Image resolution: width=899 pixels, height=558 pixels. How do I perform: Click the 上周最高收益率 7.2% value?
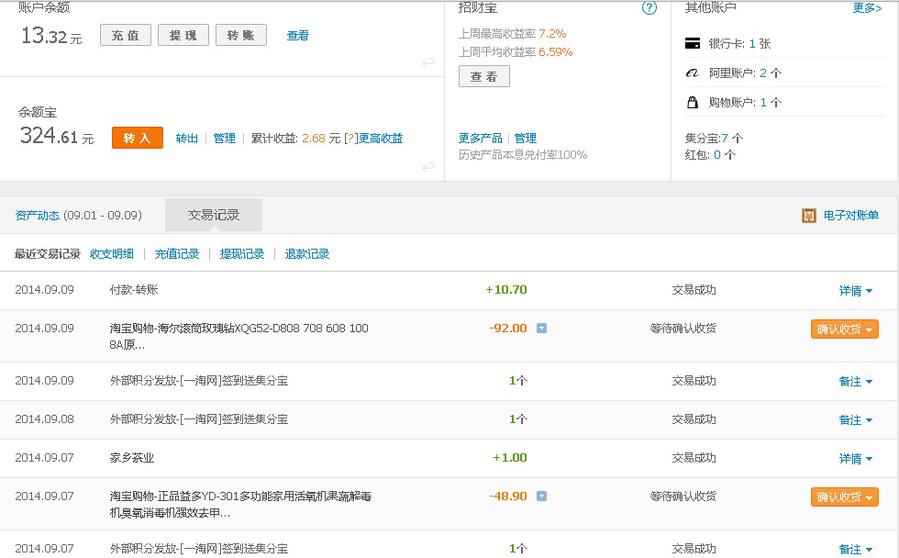[x=552, y=33]
